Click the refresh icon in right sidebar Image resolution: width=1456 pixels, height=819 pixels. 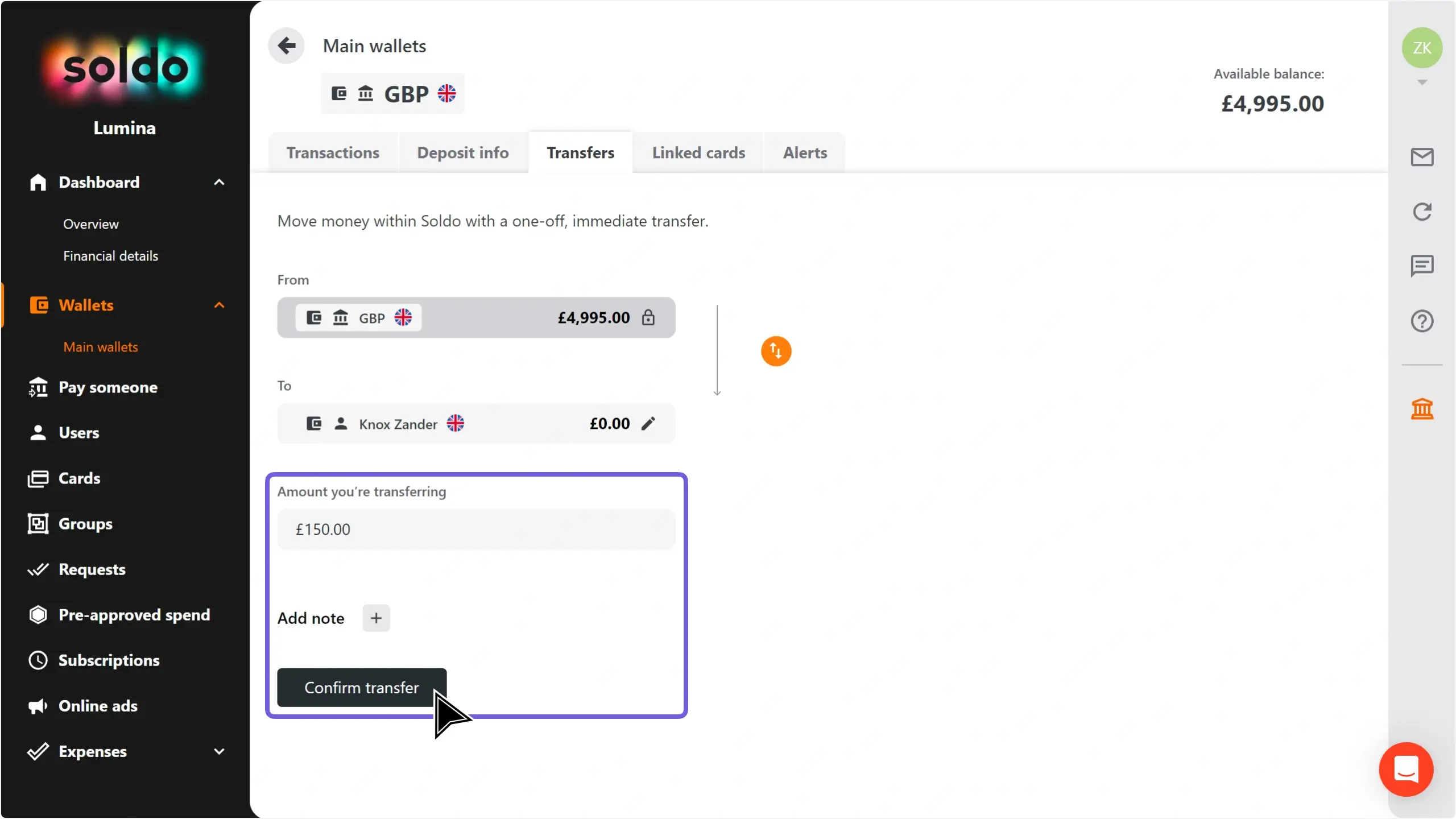[1422, 212]
